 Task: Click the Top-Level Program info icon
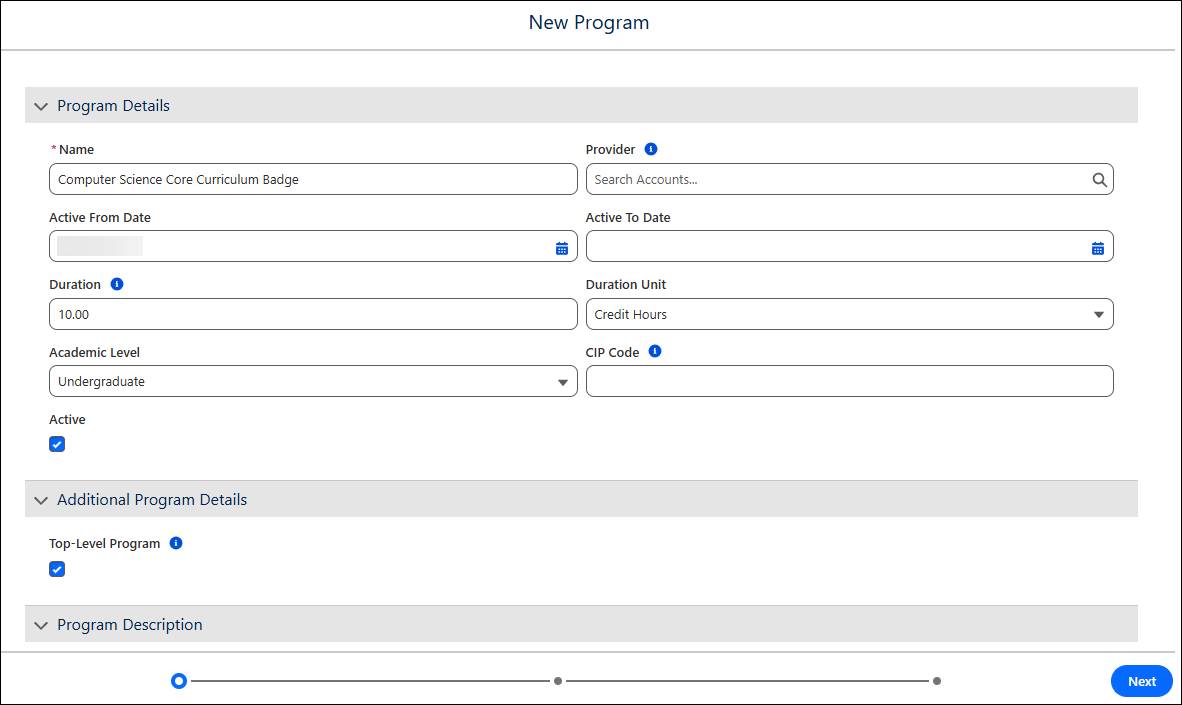pyautogui.click(x=176, y=543)
